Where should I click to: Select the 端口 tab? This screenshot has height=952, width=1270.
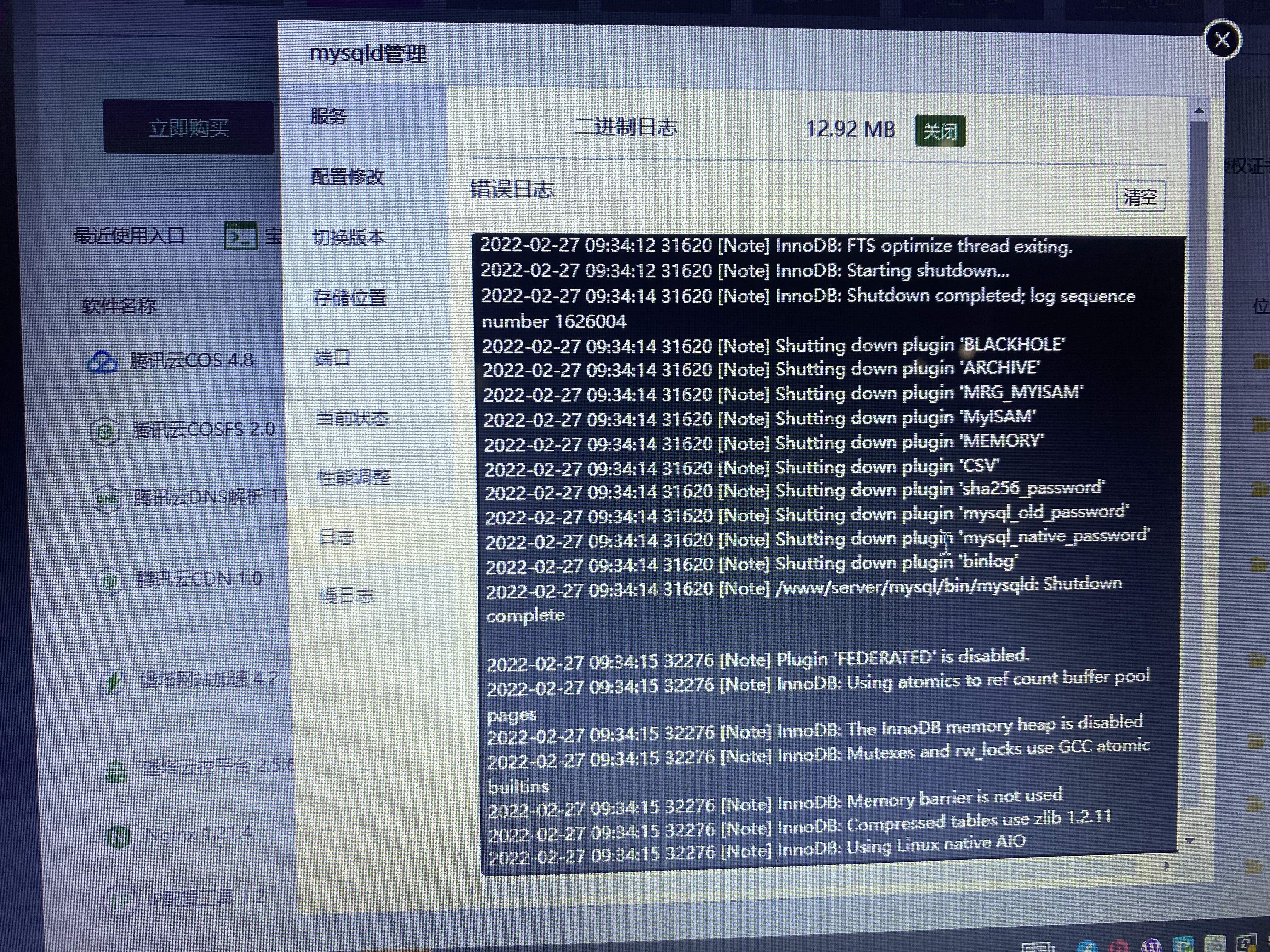pos(332,358)
